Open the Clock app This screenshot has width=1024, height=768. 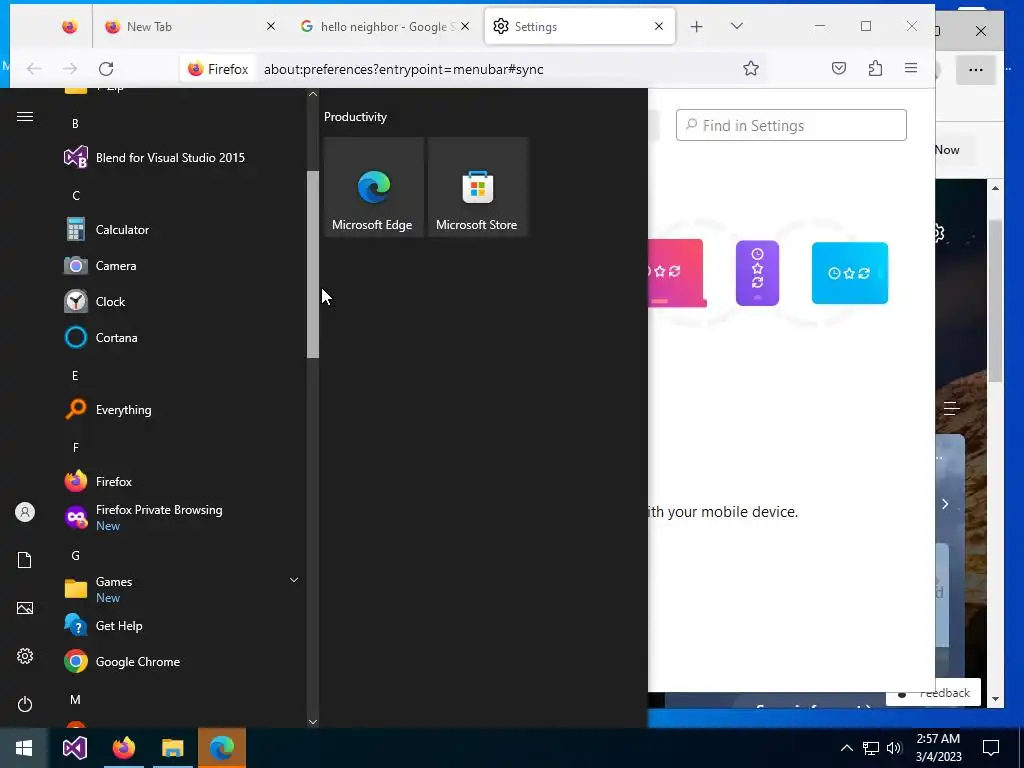pyautogui.click(x=95, y=302)
